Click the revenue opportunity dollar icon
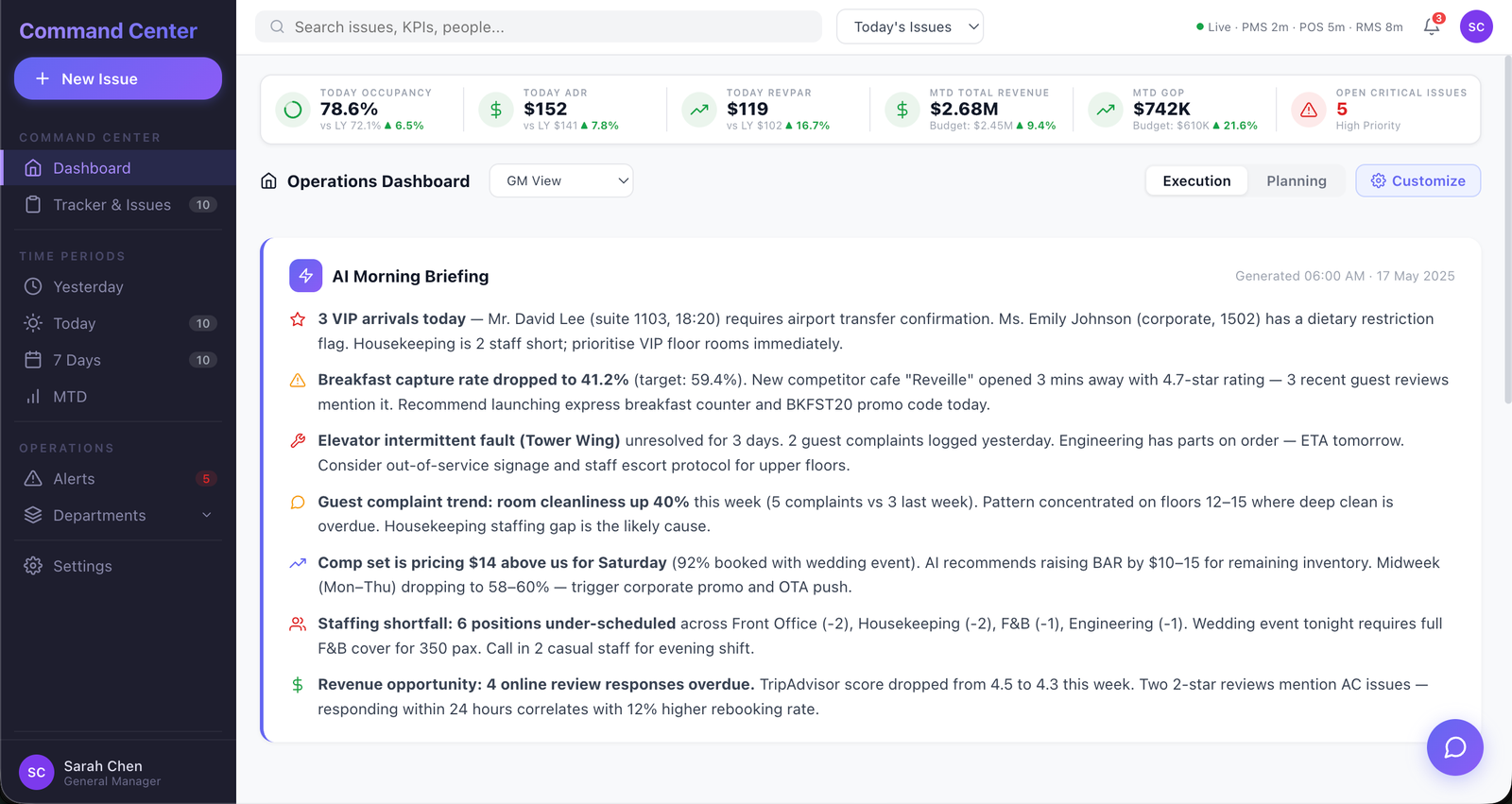The width and height of the screenshot is (1512, 804). pos(298,685)
